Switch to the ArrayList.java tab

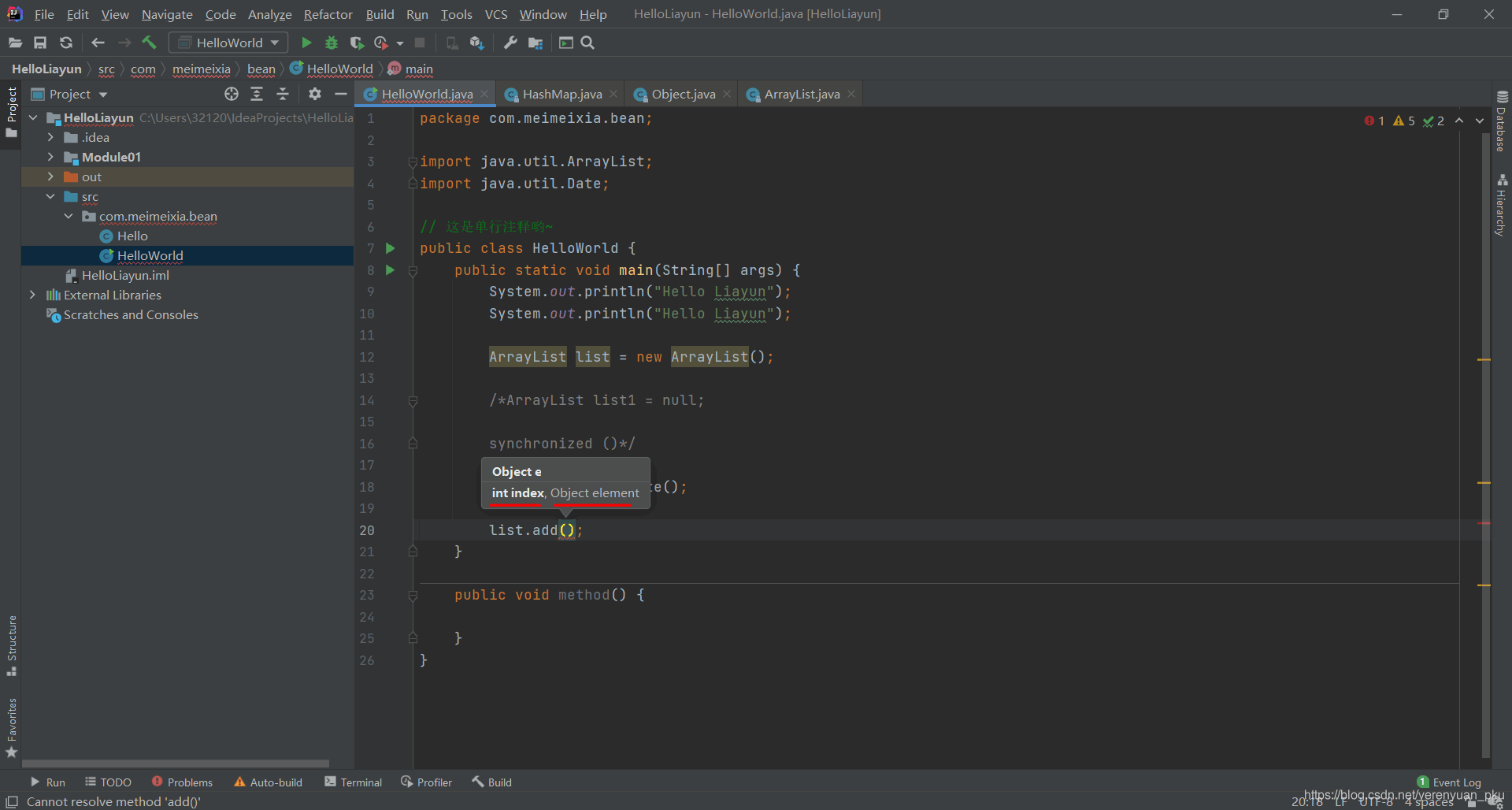[x=801, y=94]
